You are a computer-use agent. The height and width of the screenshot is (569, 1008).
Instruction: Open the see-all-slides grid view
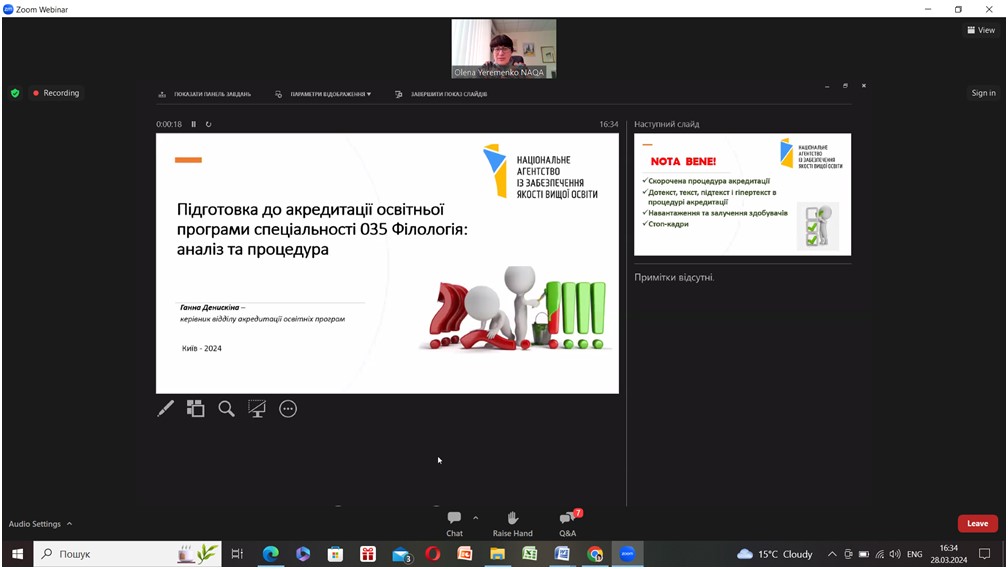tap(196, 408)
